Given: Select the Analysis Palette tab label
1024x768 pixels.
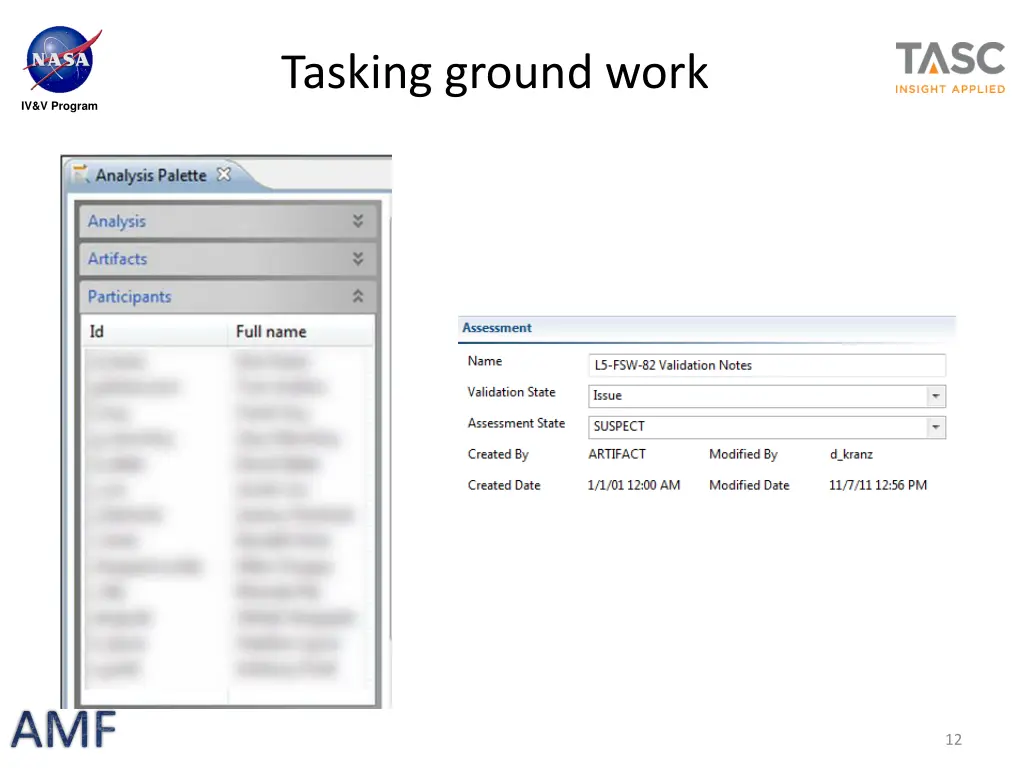Looking at the screenshot, I should pyautogui.click(x=150, y=175).
